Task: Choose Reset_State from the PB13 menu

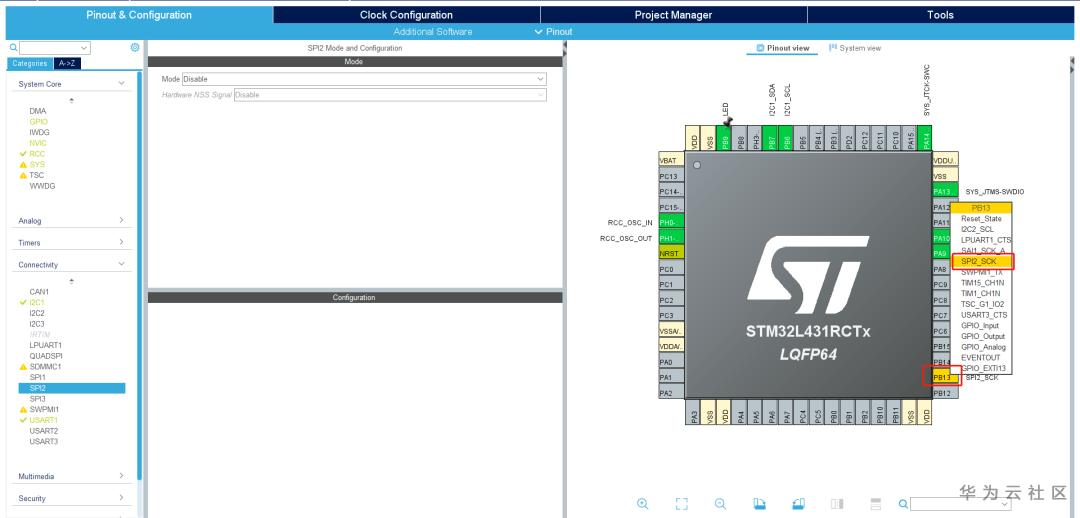Action: click(x=982, y=218)
